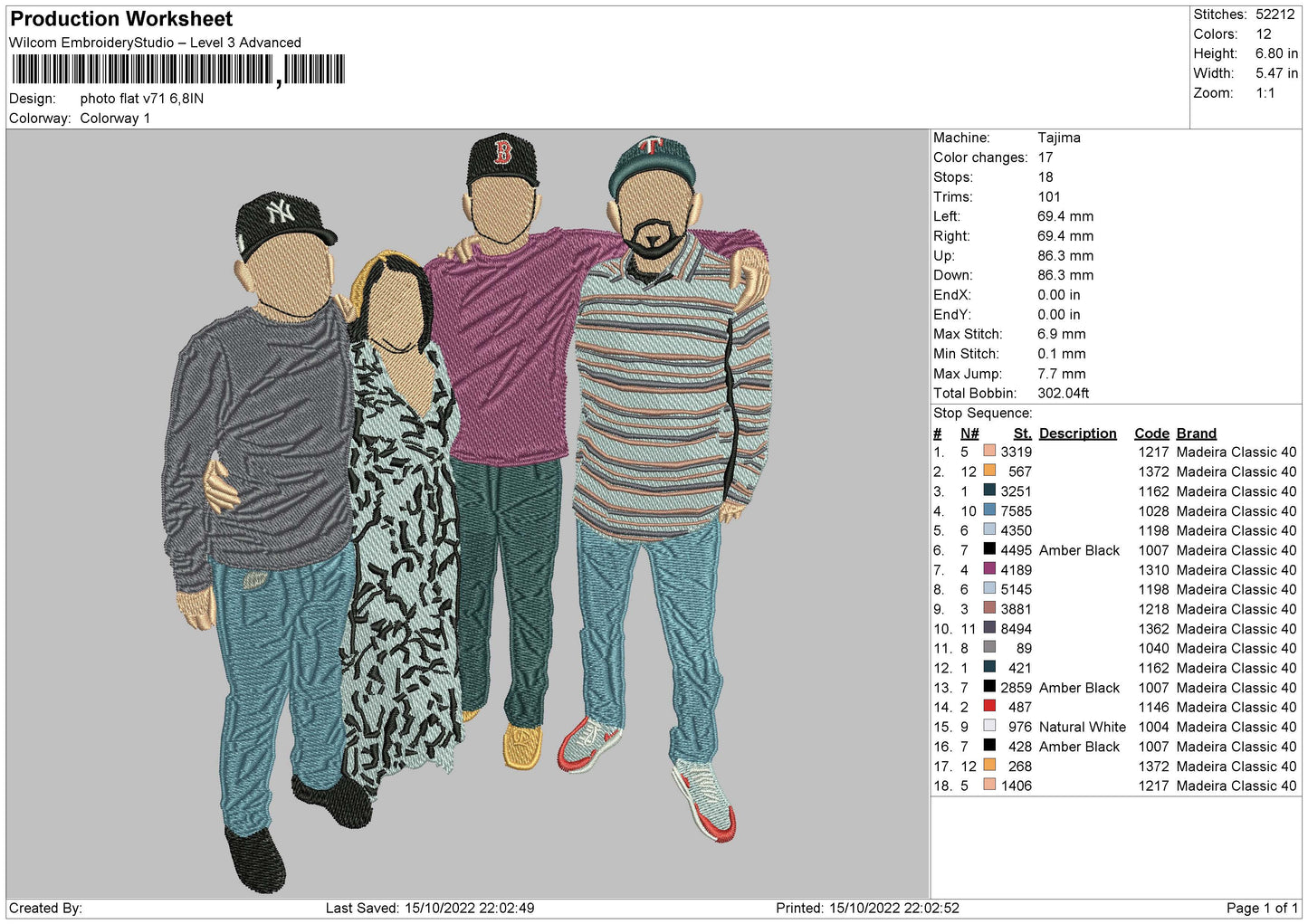Click design name photo flat v71 6,8IN
Image resolution: width=1308 pixels, height=924 pixels.
point(142,99)
